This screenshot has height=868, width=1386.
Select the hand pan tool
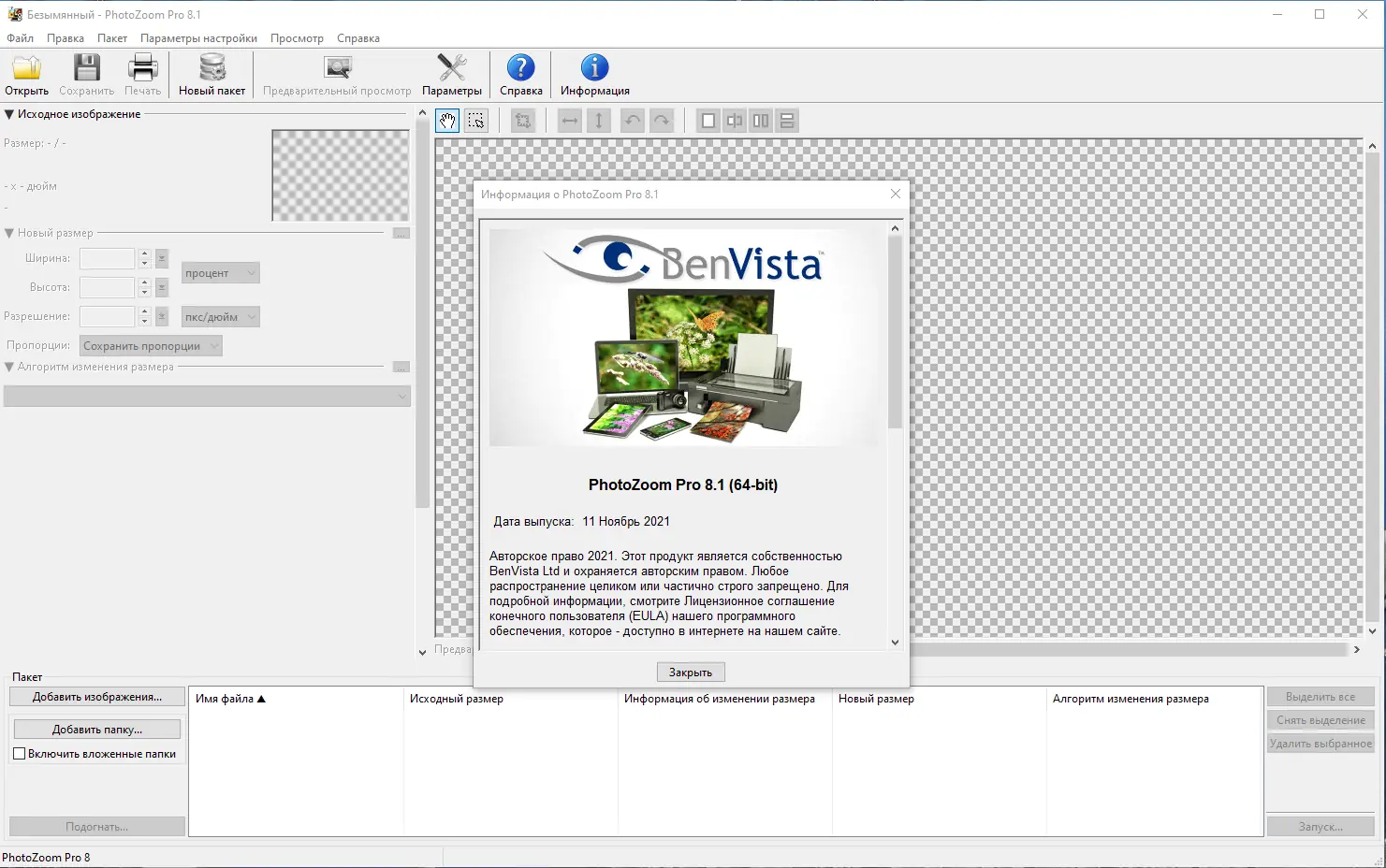click(447, 121)
